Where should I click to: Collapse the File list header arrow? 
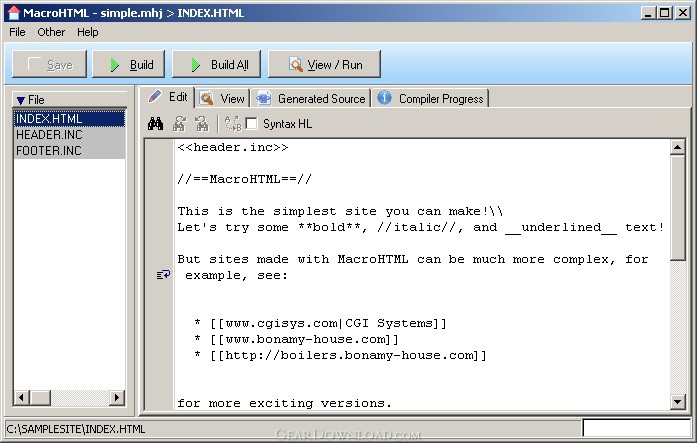point(20,100)
